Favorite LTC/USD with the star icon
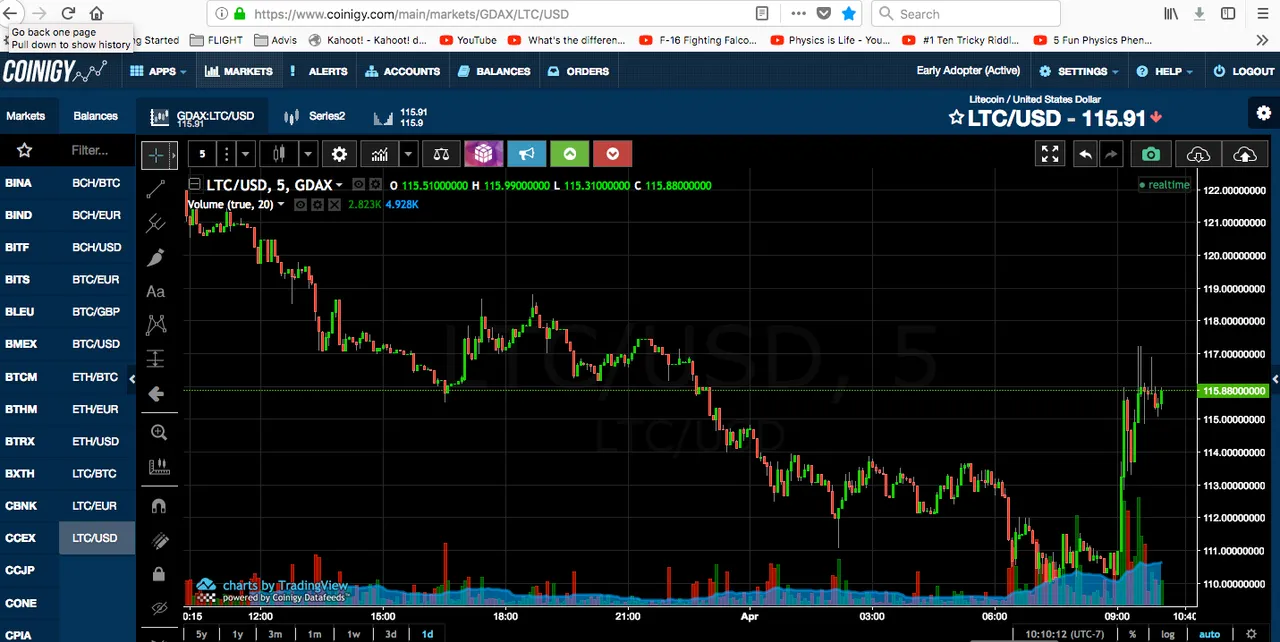Screen dimensions: 1280x642 tap(956, 118)
